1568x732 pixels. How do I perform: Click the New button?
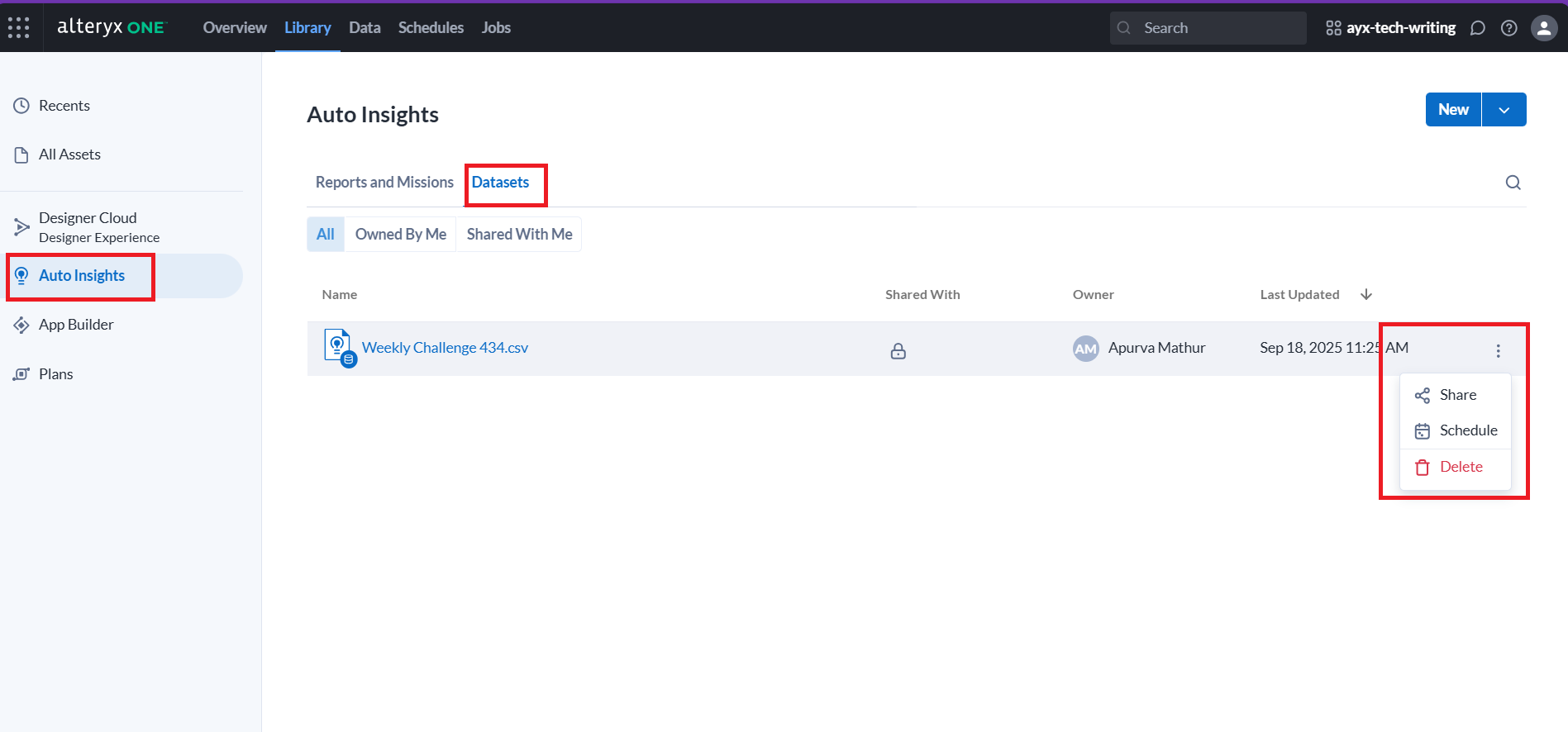click(1452, 110)
